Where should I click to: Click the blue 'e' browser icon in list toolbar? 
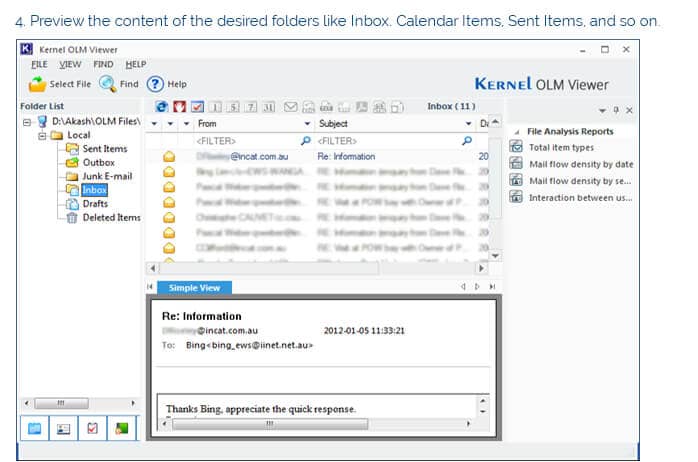(162, 106)
